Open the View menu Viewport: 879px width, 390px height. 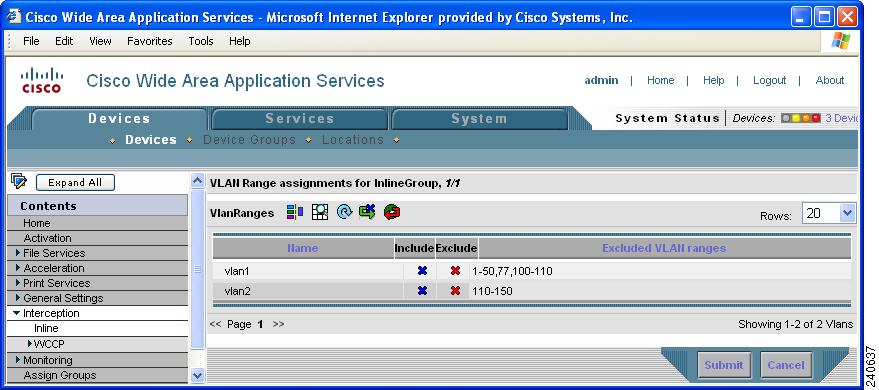coord(100,41)
